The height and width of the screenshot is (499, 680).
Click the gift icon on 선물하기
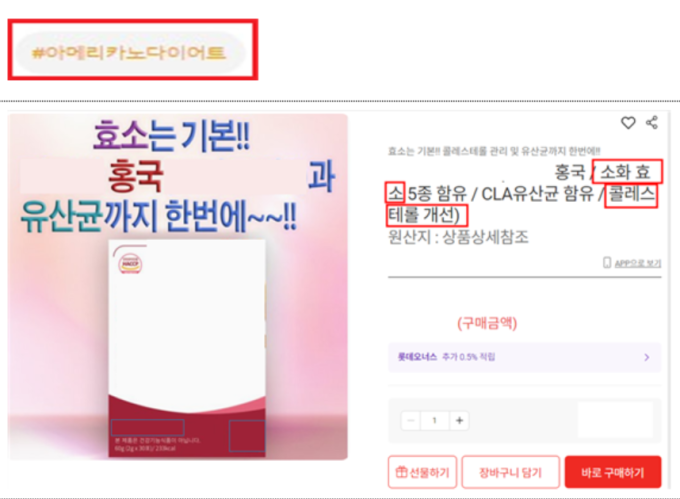coord(402,472)
